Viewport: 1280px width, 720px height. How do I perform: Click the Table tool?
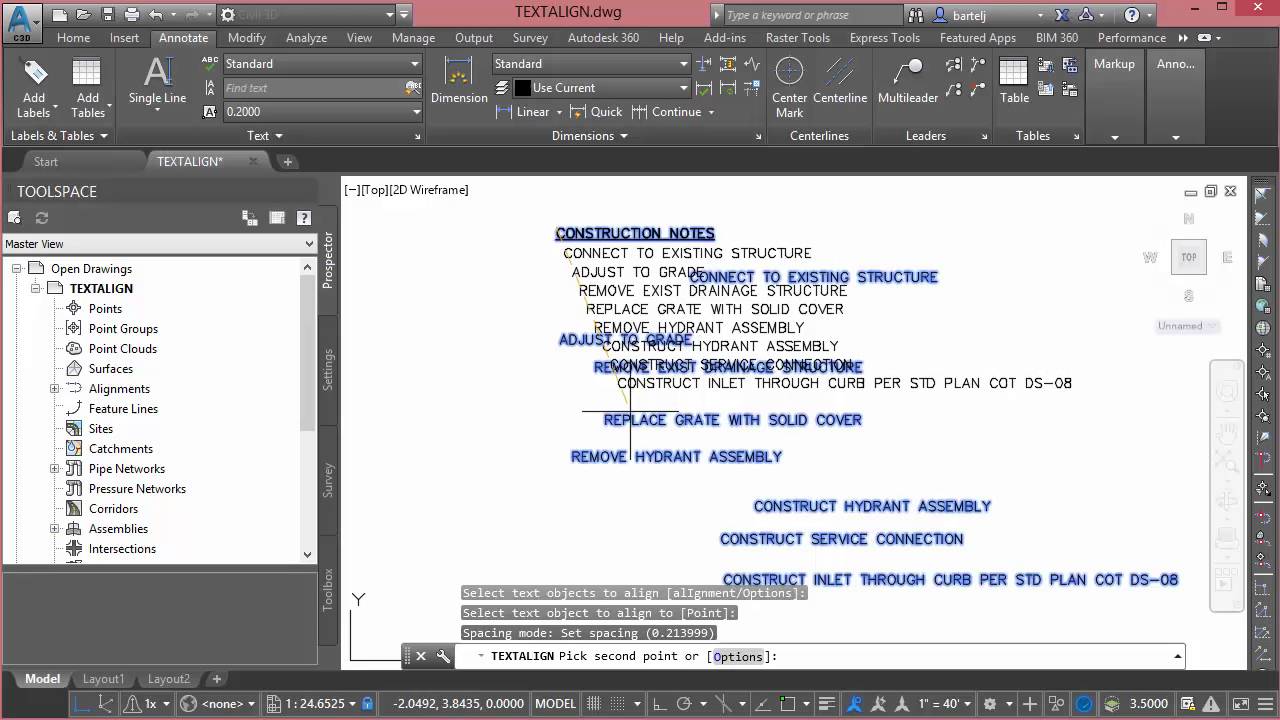[1014, 80]
